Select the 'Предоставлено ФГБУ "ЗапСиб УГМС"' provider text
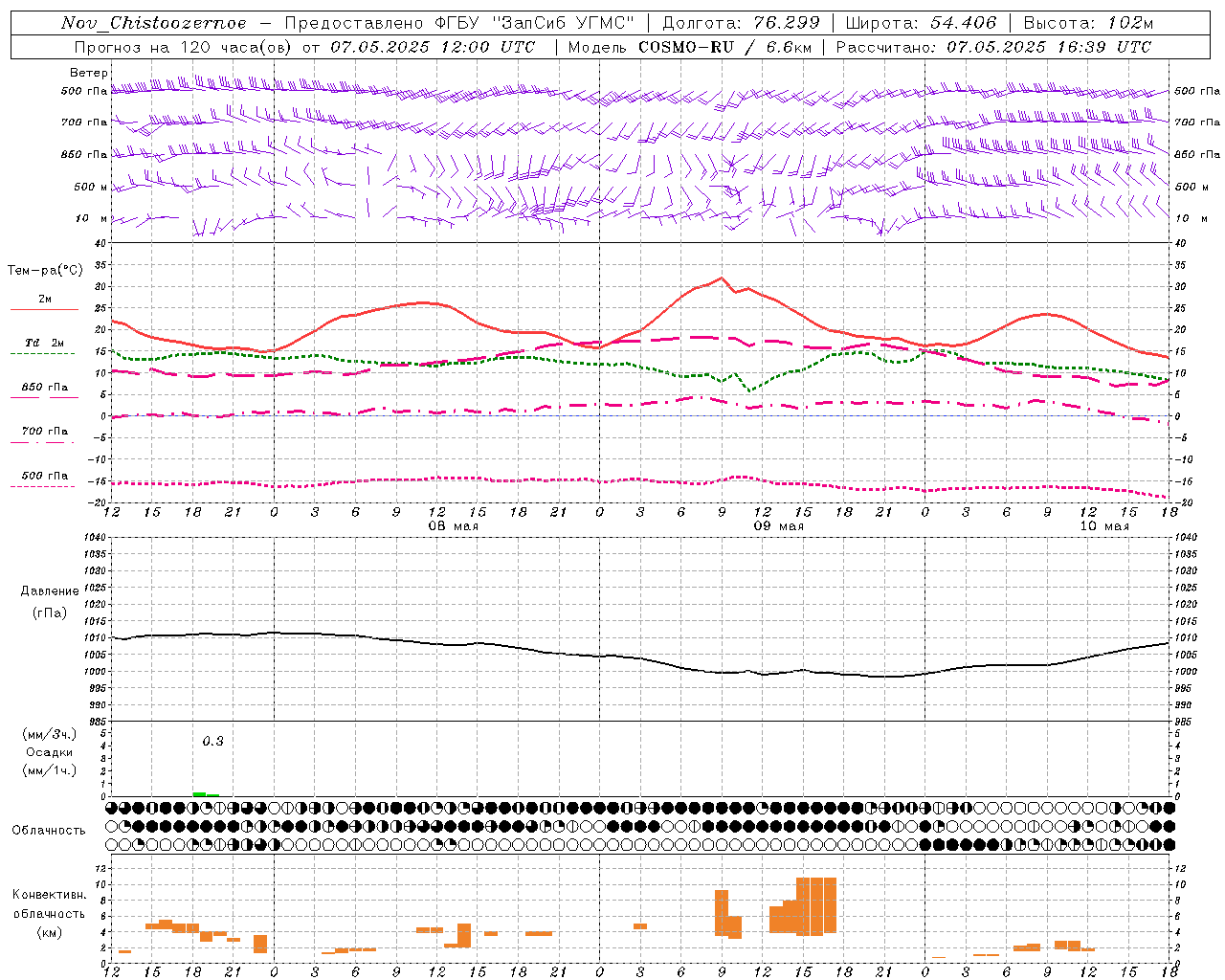Viewport: 1225px width, 980px height. click(460, 23)
